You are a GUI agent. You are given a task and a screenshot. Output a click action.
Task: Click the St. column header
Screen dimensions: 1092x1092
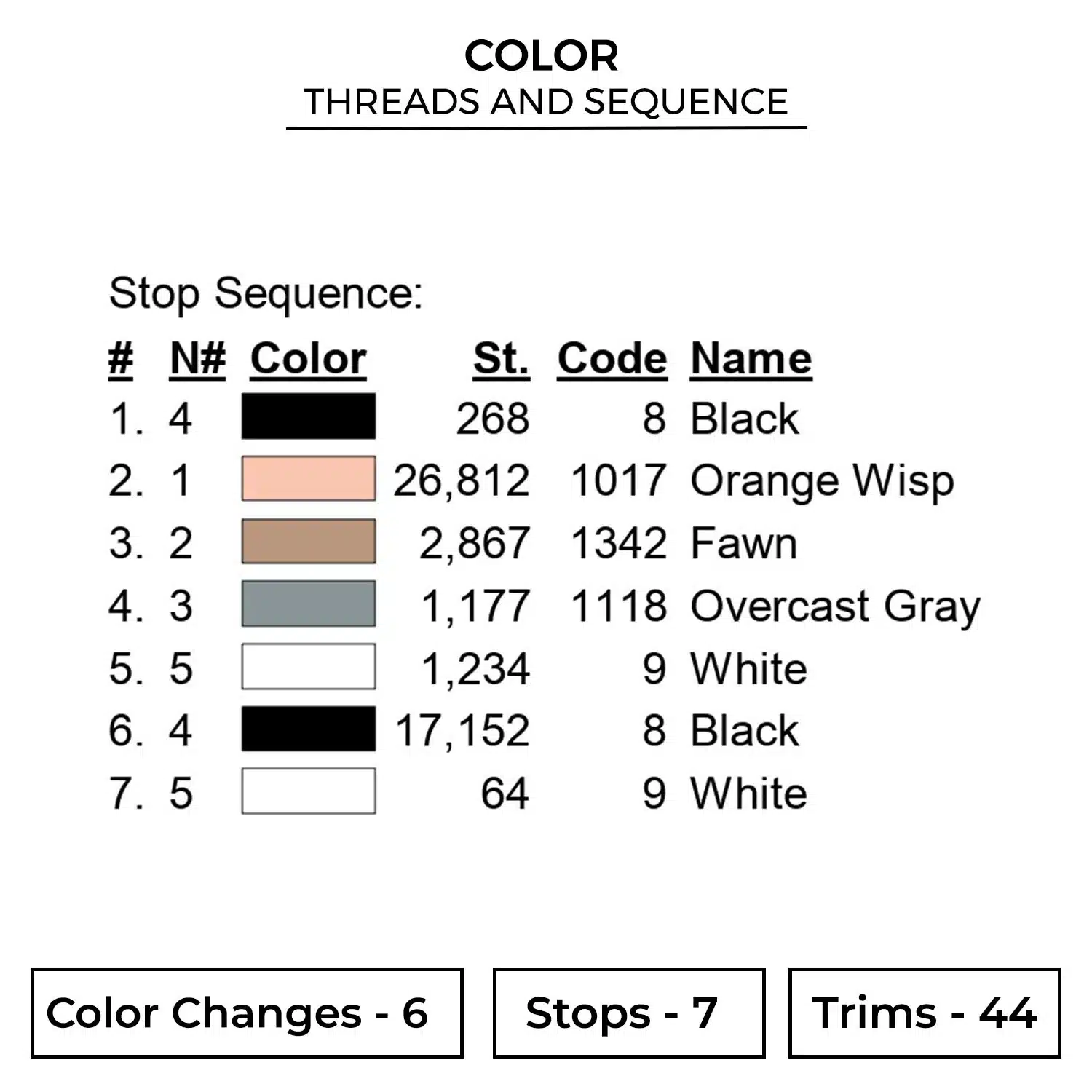click(501, 359)
